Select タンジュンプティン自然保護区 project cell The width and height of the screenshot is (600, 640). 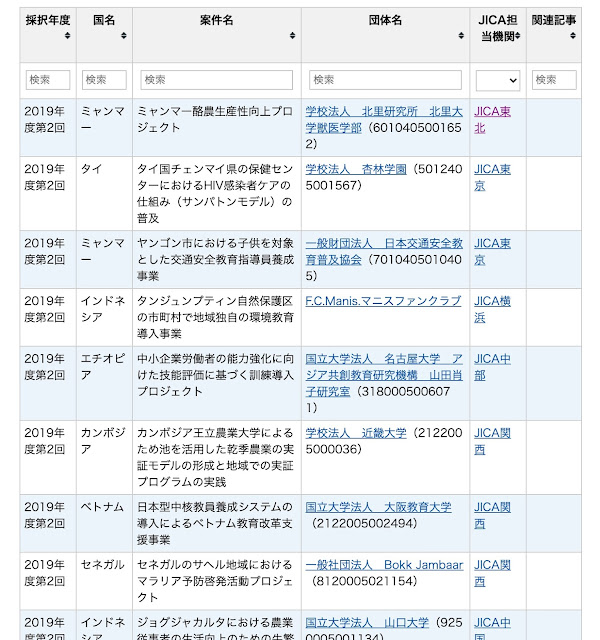click(217, 318)
